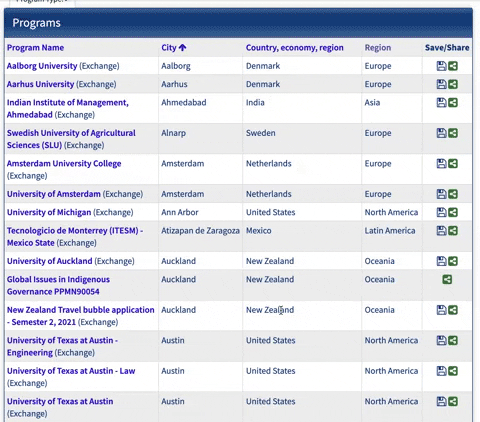Viewport: 480px width, 422px height.
Task: Save the Swedish University of Agricultural Sciences program
Action: tap(441, 133)
